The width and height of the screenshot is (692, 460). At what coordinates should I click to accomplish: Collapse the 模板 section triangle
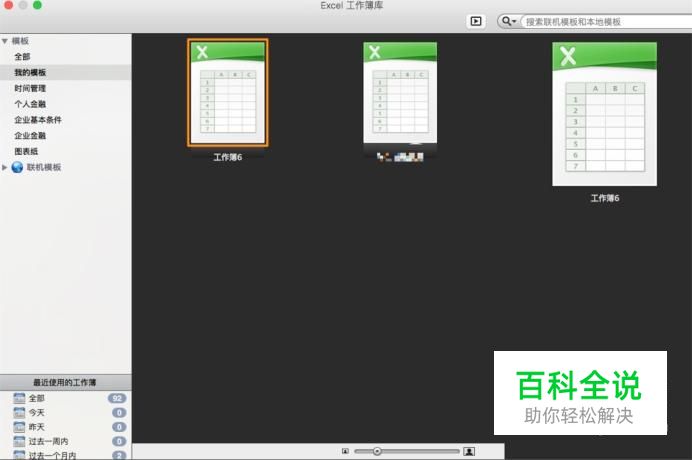[5, 41]
